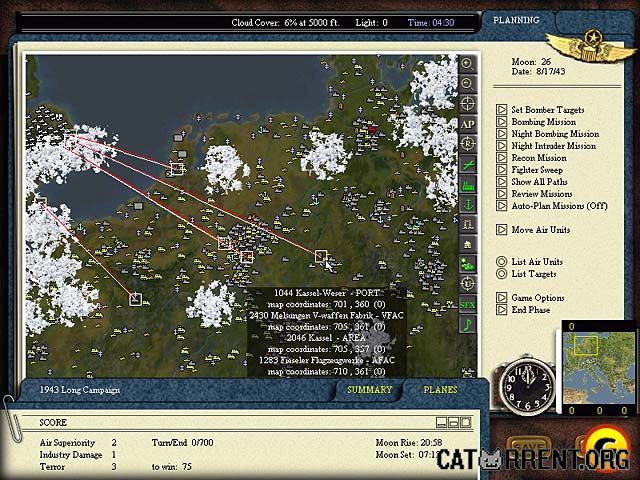Toggle the AP map filter button
The width and height of the screenshot is (640, 480).
[x=467, y=124]
